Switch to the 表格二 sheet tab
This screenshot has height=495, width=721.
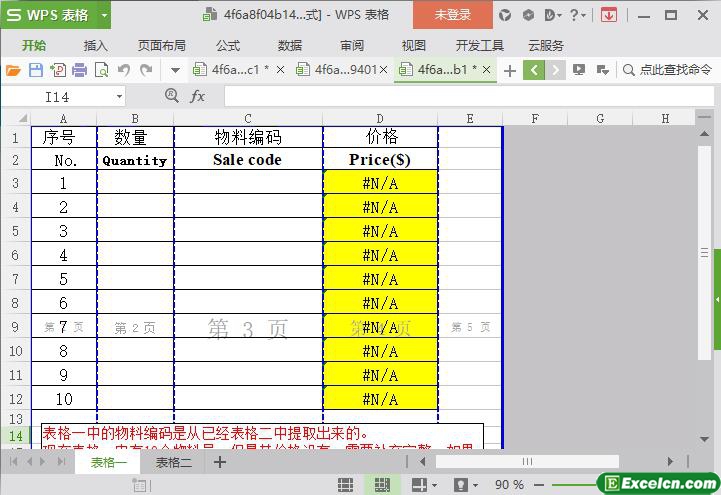tap(173, 463)
